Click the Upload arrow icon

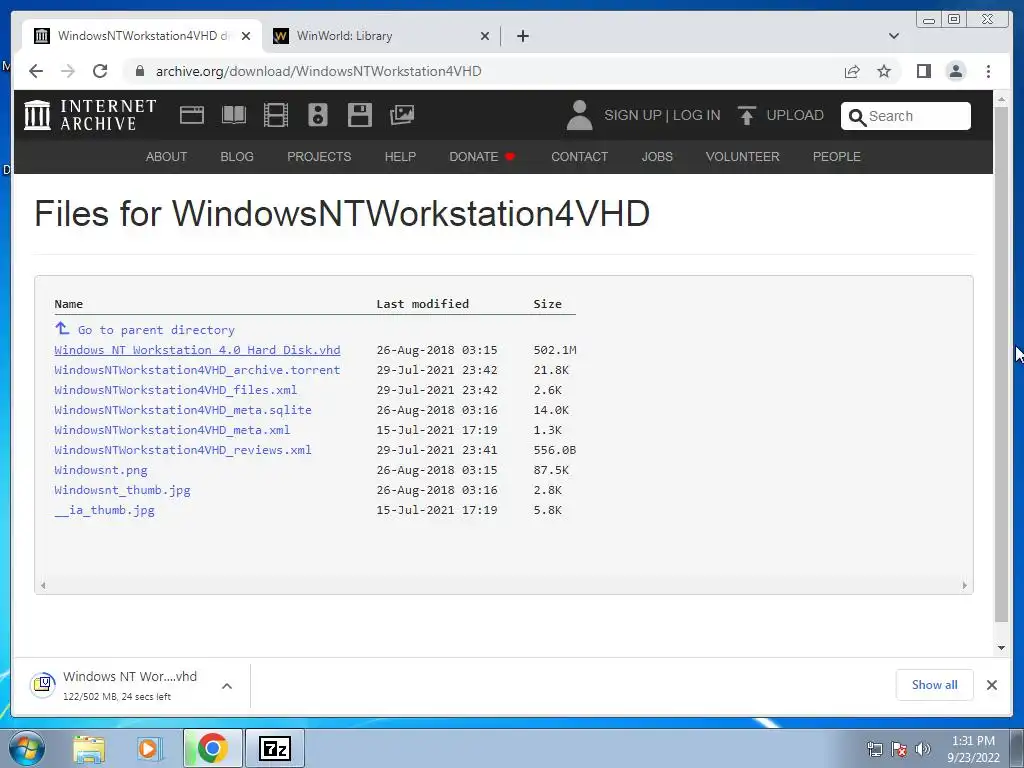pyautogui.click(x=746, y=115)
